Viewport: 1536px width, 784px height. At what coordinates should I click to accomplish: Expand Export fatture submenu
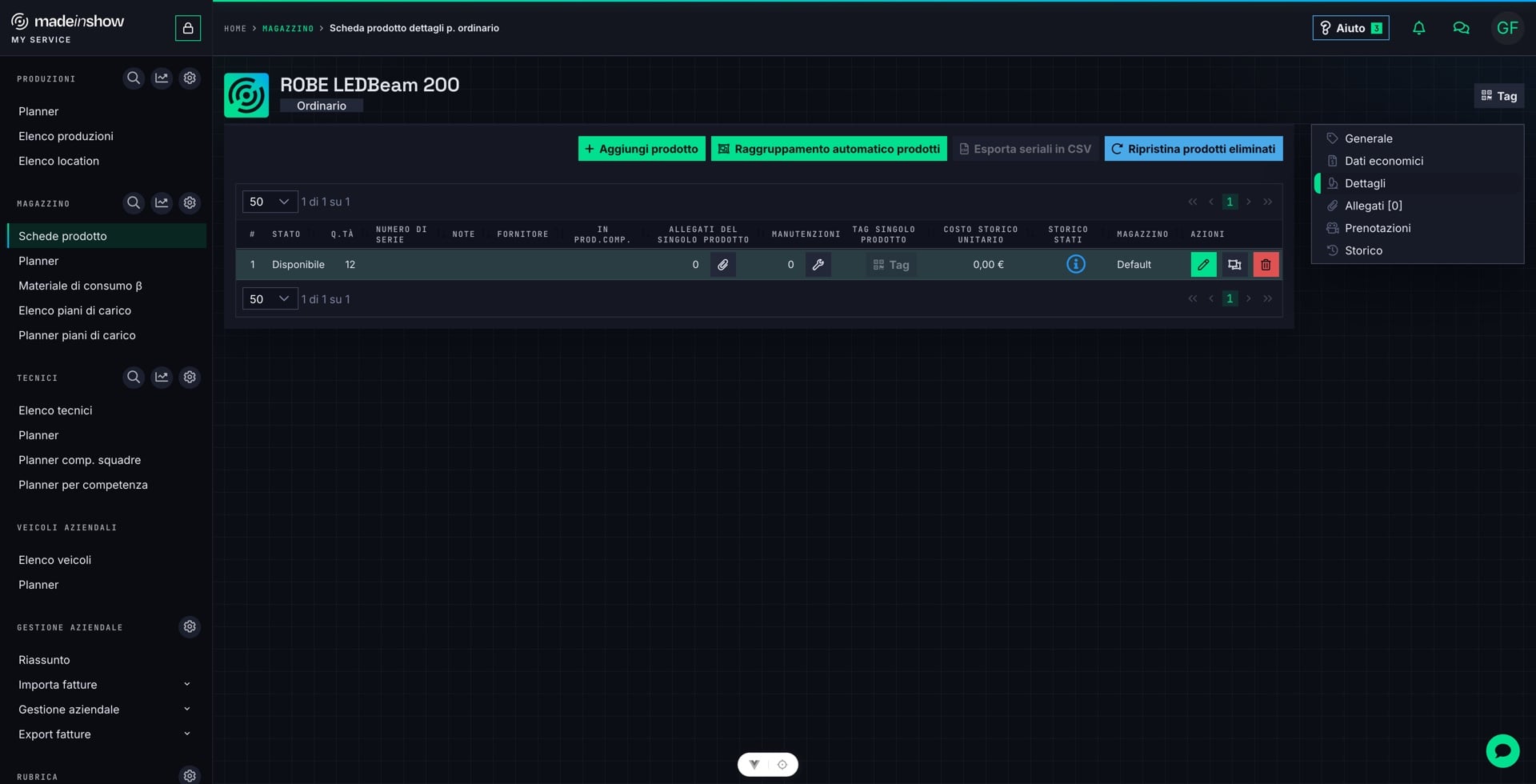tap(186, 734)
